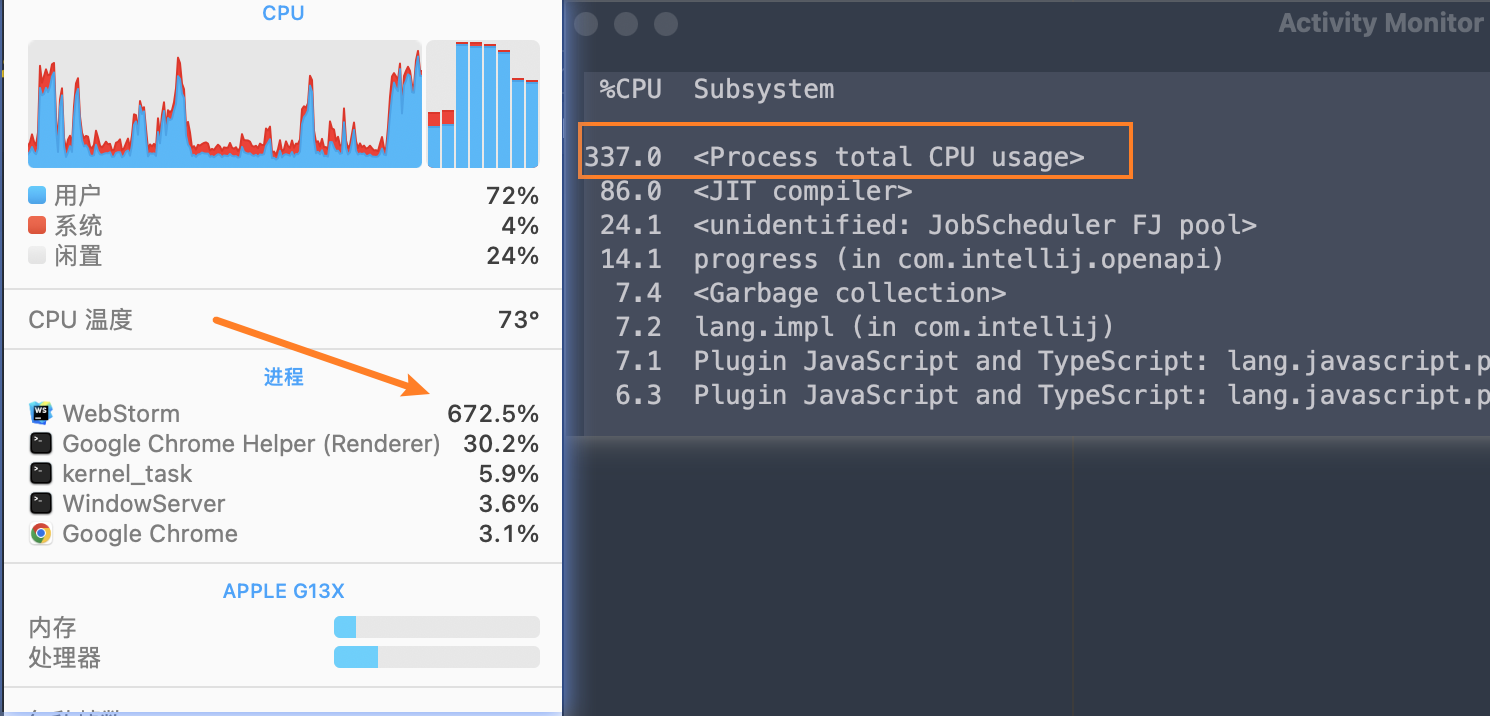Click the CPU usage history graph
The image size is (1490, 716).
[224, 104]
